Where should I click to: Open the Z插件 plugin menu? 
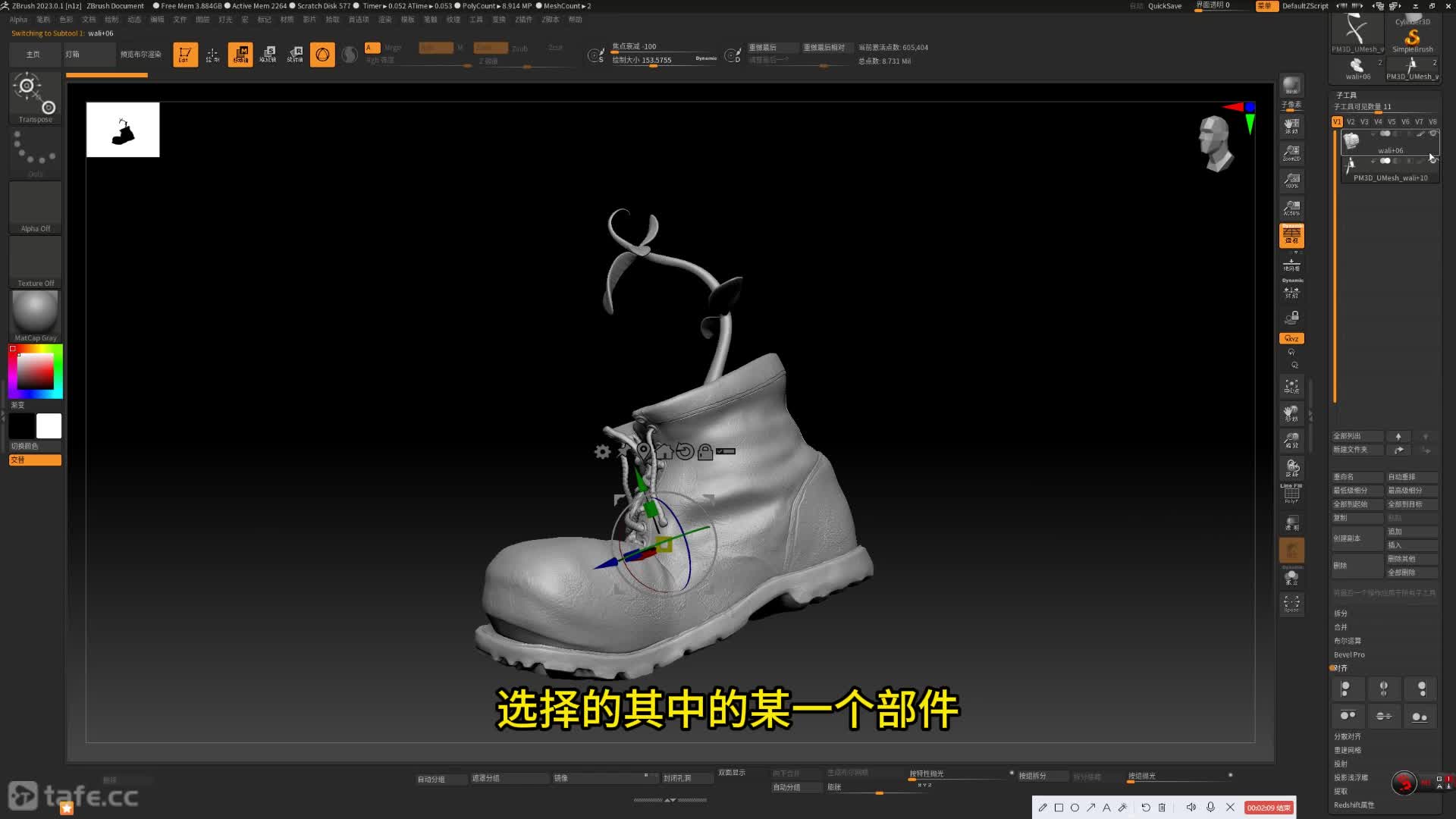(523, 20)
